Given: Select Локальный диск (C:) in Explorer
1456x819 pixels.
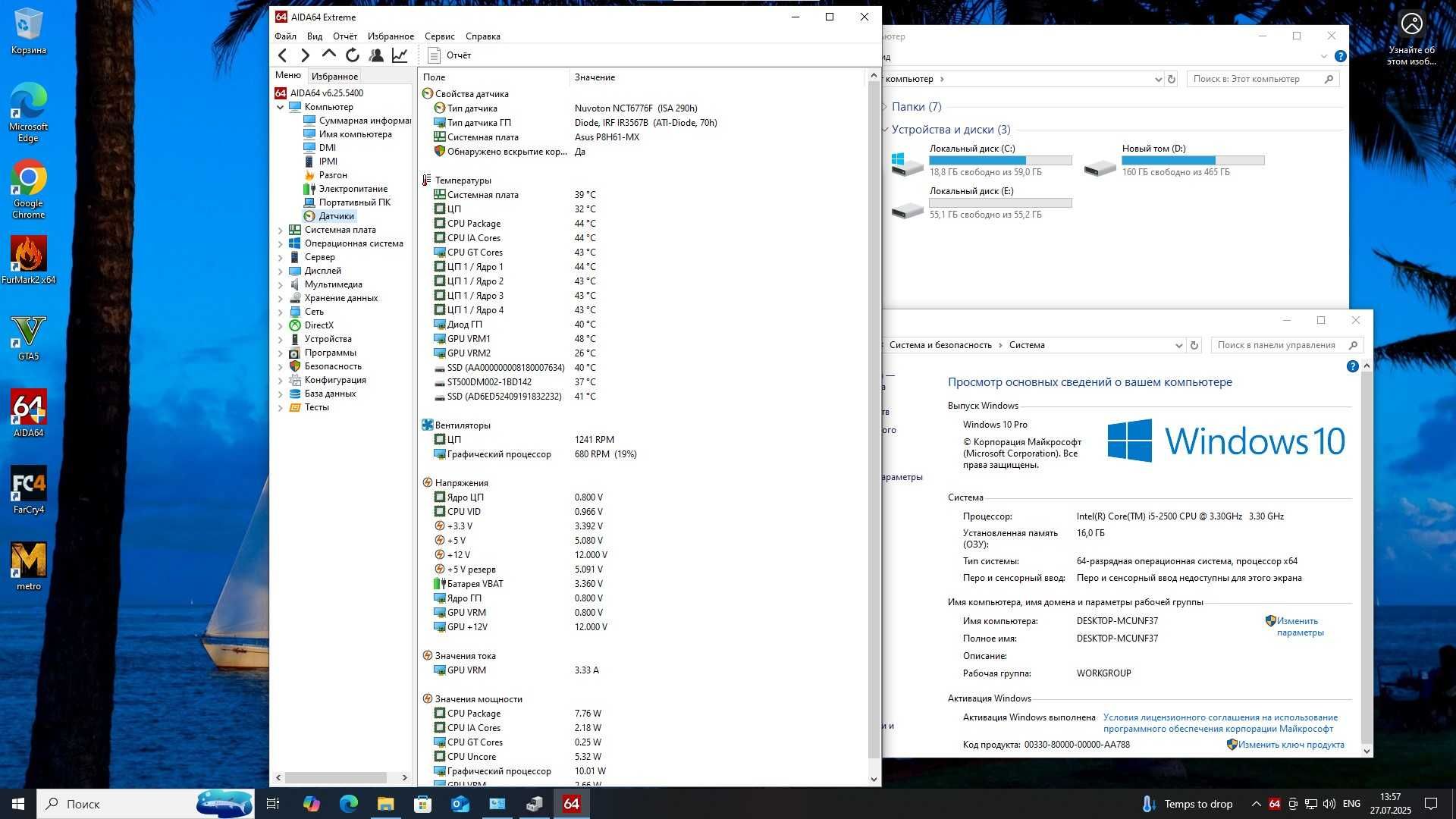Looking at the screenshot, I should 981,160.
